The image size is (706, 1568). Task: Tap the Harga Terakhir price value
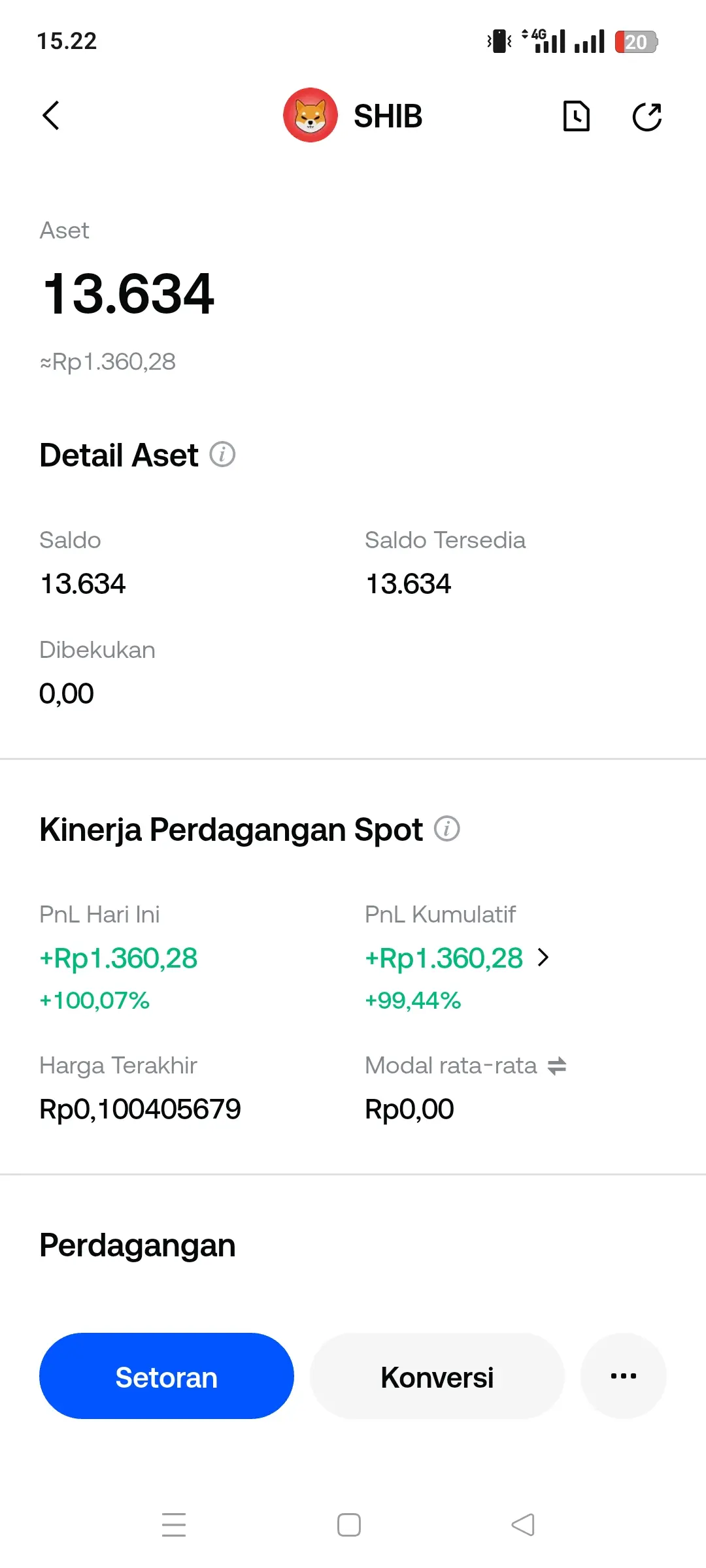(140, 1109)
